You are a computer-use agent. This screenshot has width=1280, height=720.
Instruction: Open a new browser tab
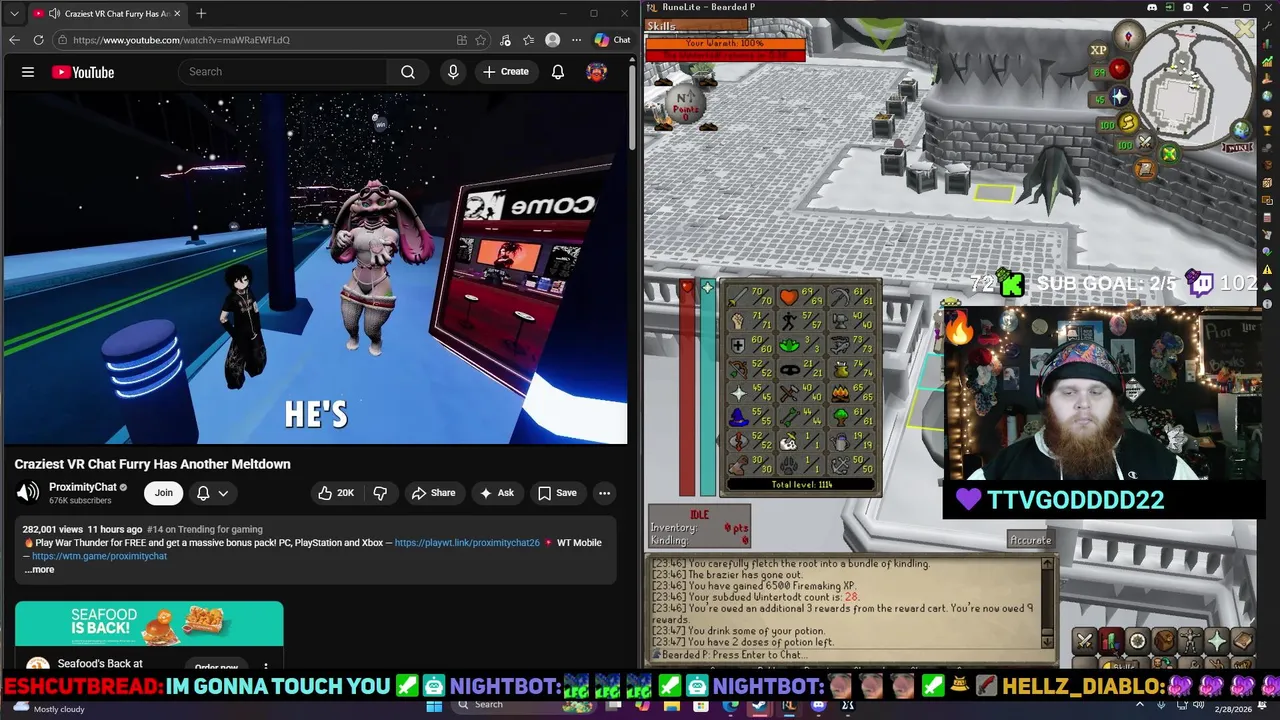pos(201,13)
